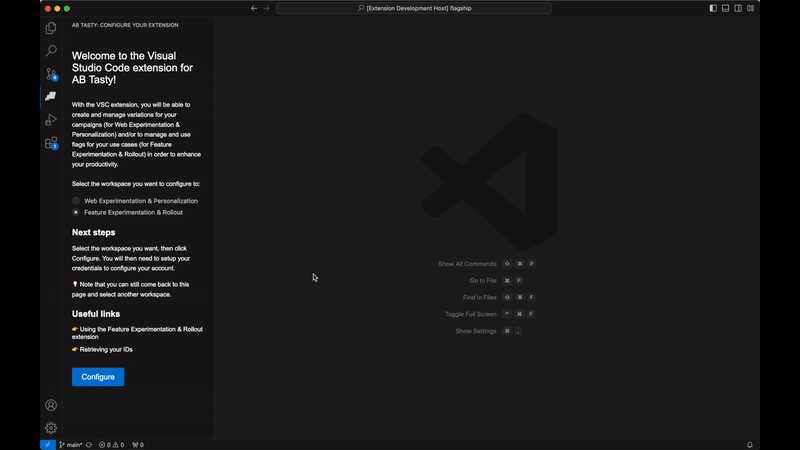Open the Manage gear icon
Screen dimensions: 800x450
click(51, 428)
